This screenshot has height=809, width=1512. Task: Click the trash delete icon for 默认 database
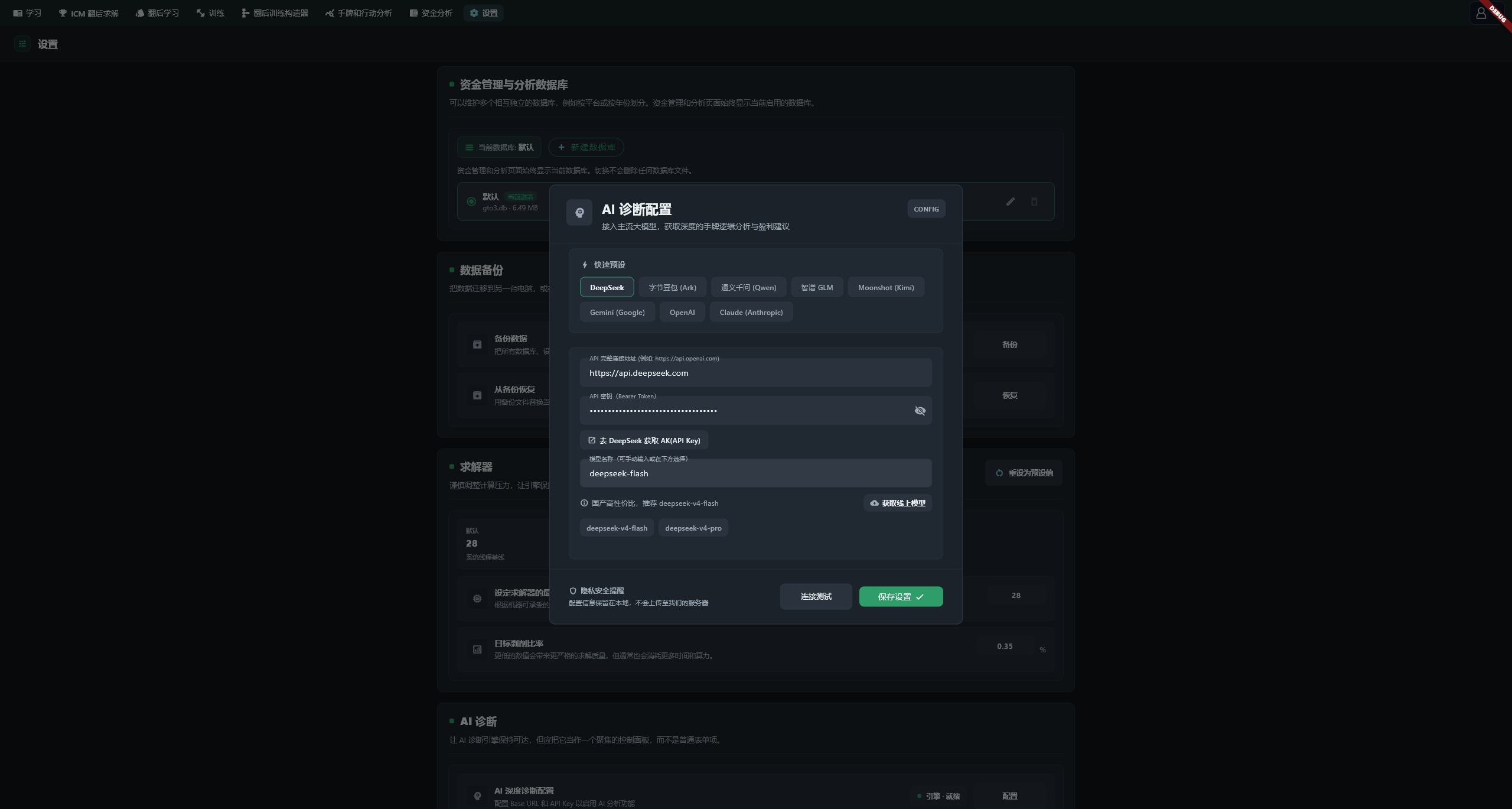tap(1034, 202)
